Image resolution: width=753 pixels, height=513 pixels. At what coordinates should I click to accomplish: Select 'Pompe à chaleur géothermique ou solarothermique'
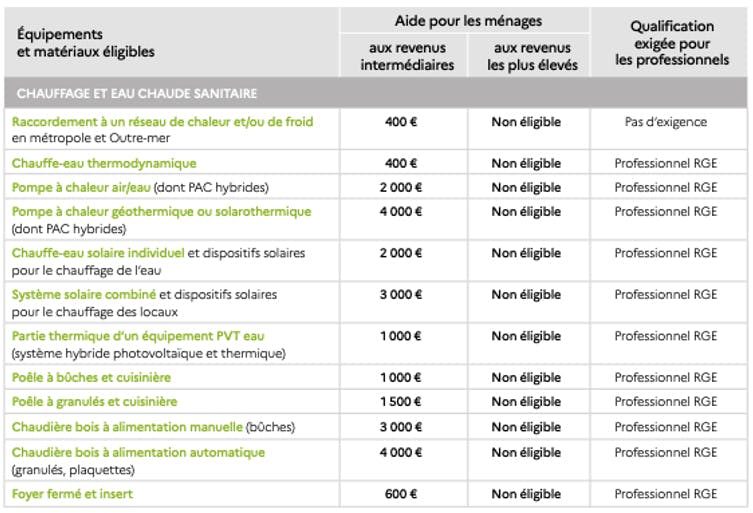click(161, 212)
